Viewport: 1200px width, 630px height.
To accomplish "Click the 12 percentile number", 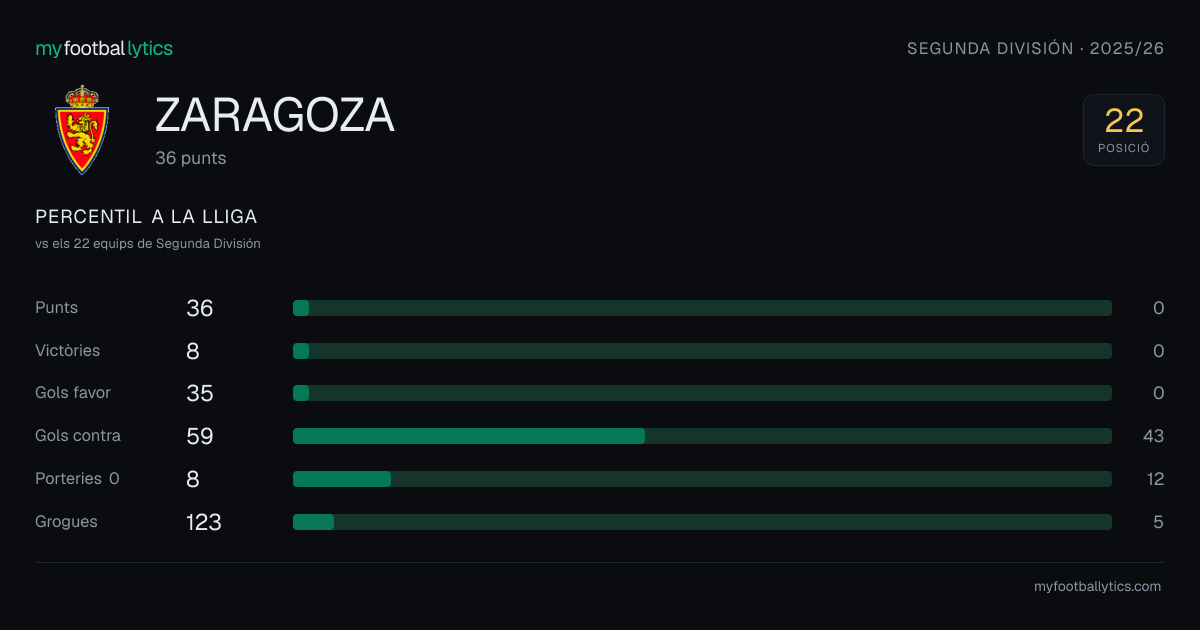I will [1155, 479].
